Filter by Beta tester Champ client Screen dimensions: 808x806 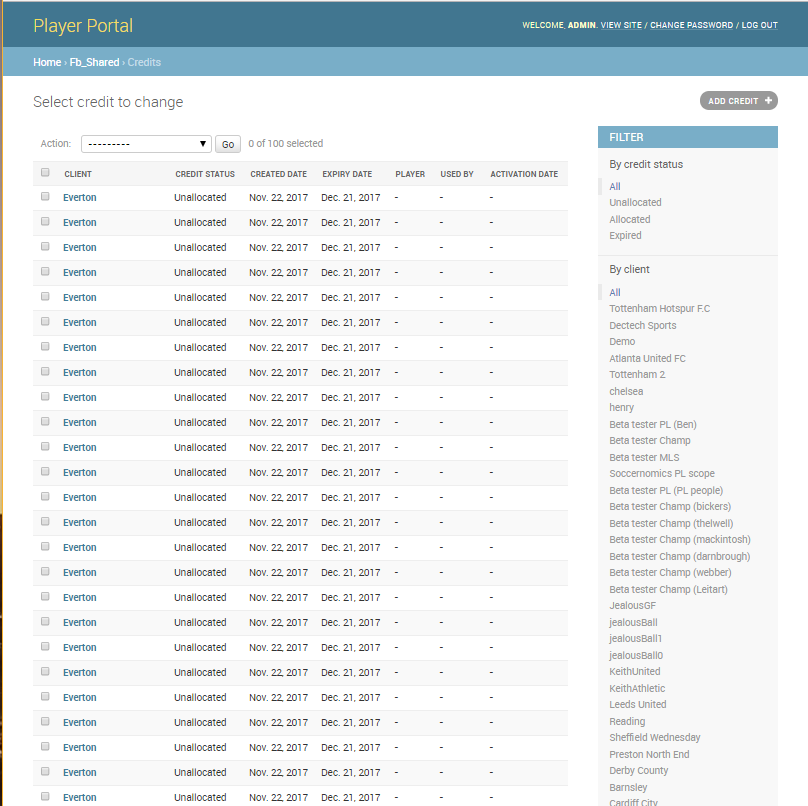(x=650, y=441)
